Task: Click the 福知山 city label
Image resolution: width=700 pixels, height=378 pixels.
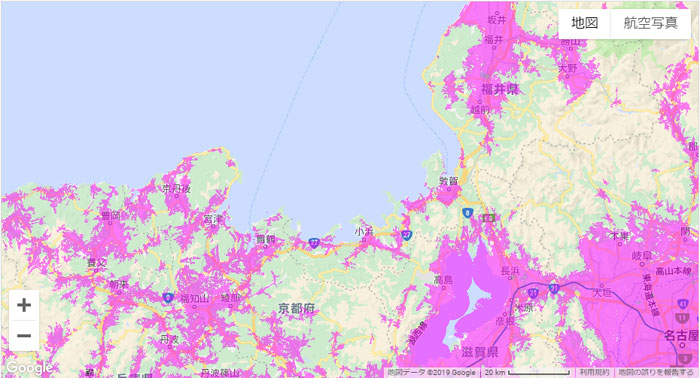Action: coord(195,299)
